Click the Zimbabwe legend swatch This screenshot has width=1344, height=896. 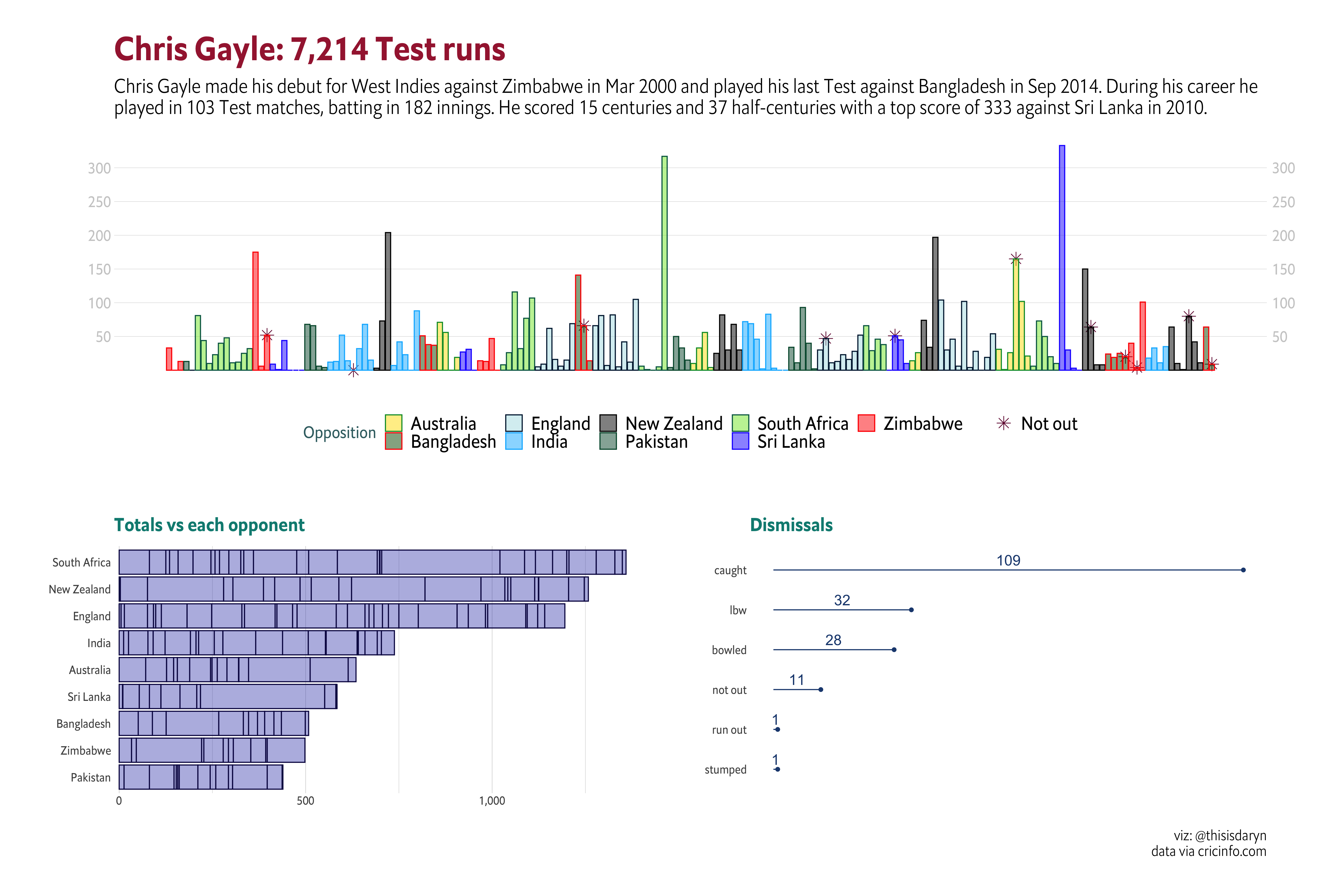tap(866, 423)
